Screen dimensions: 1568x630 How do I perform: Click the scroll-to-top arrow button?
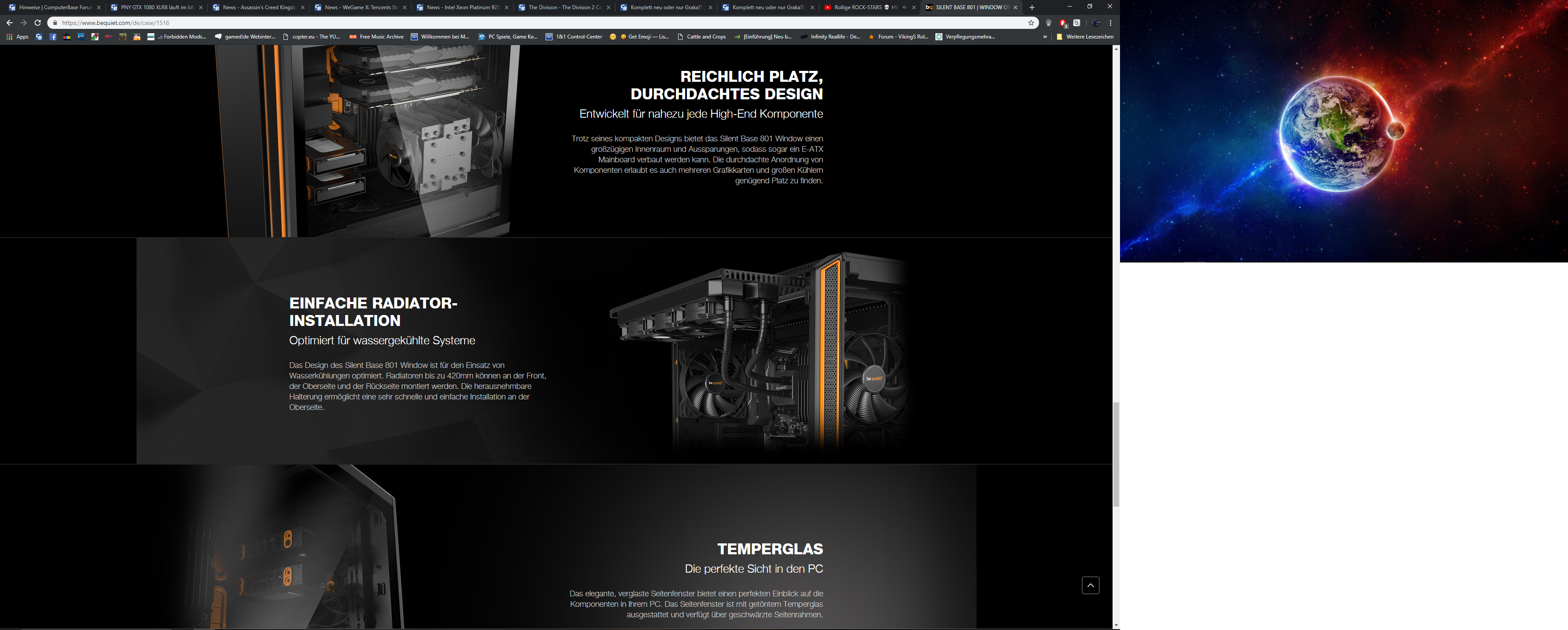(1090, 585)
